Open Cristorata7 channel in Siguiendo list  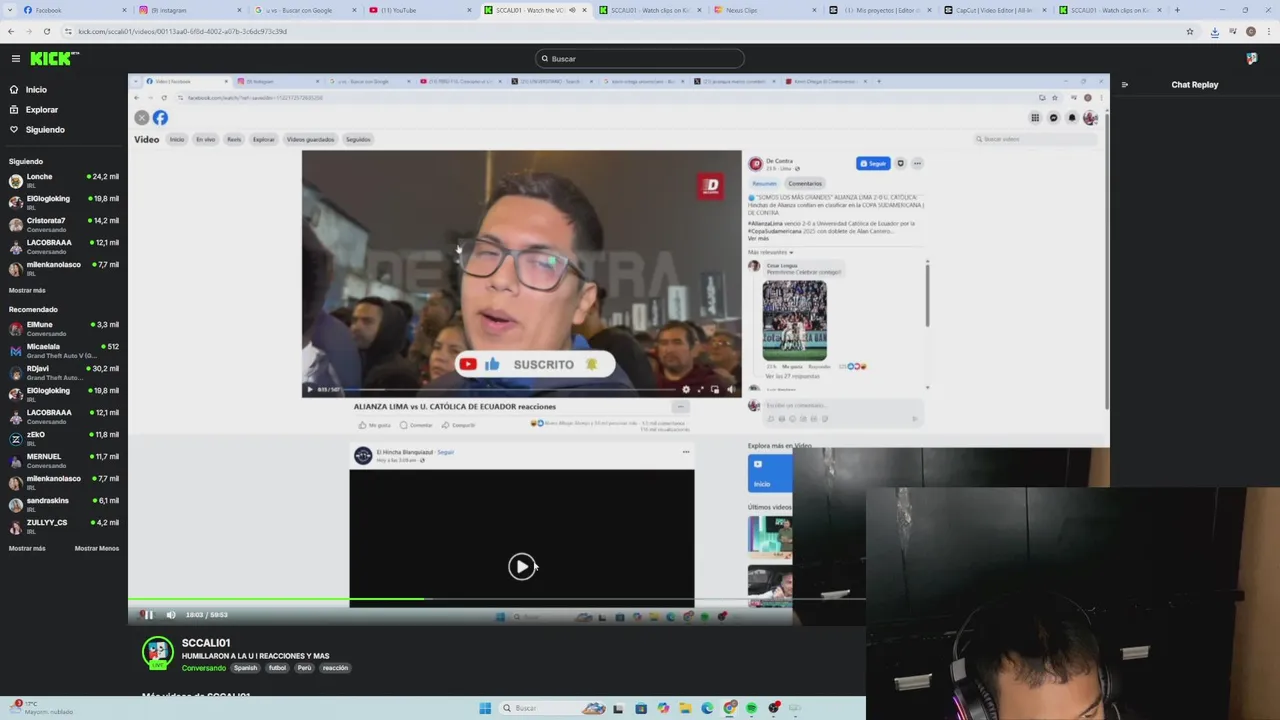(x=64, y=225)
